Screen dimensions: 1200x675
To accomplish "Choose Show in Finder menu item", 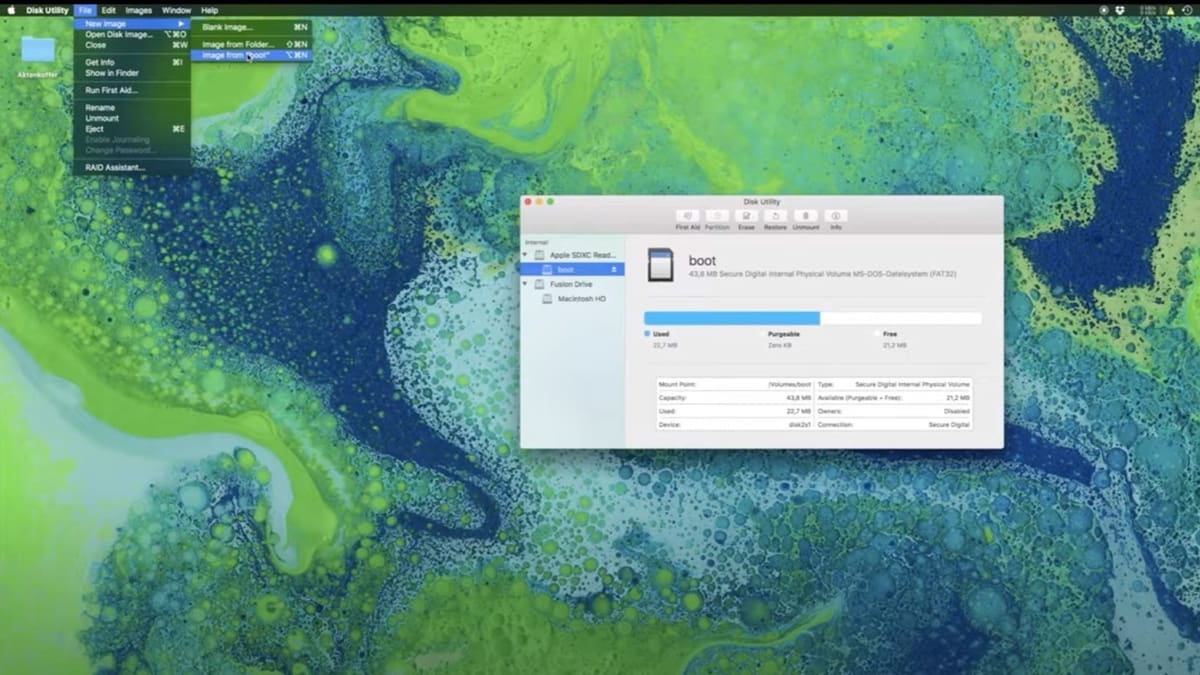I will (132, 73).
